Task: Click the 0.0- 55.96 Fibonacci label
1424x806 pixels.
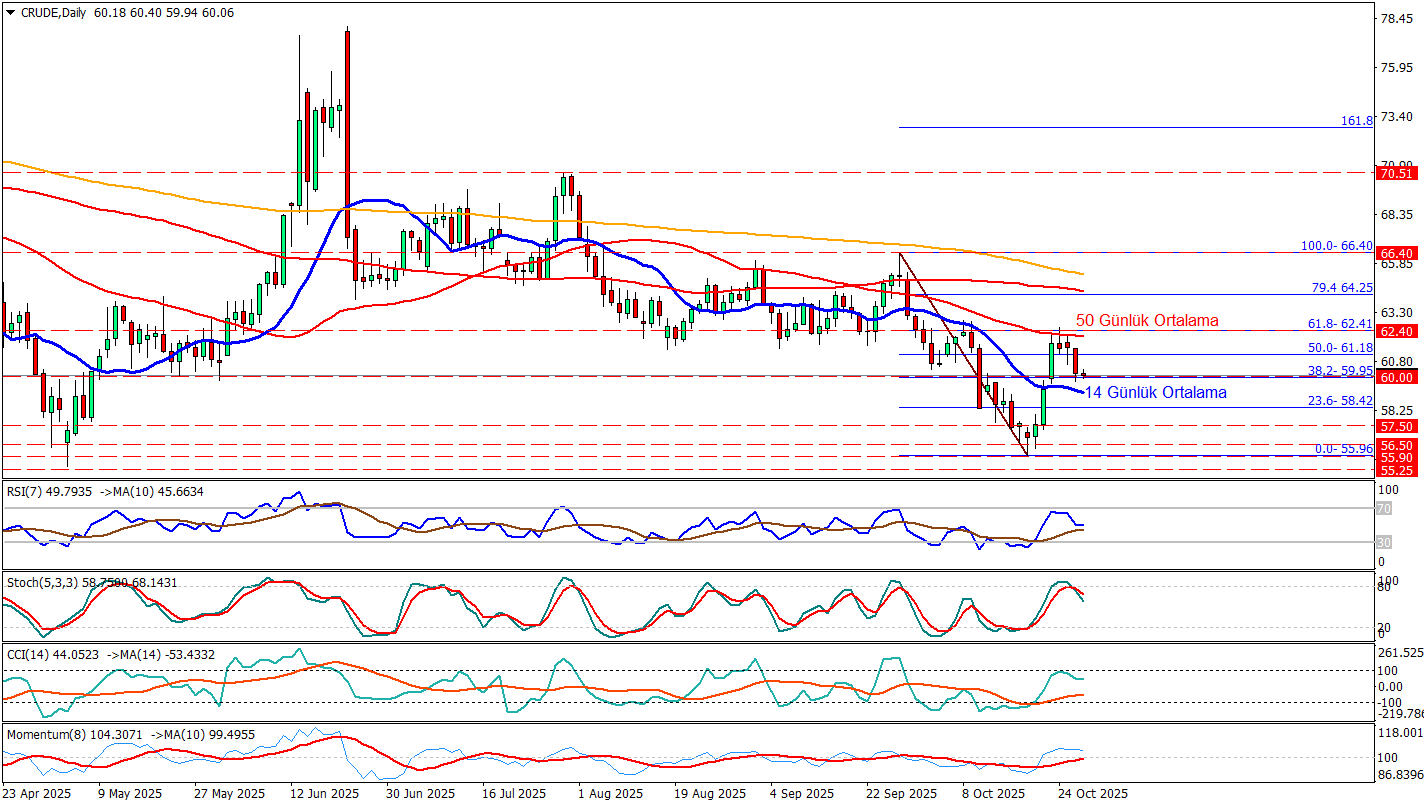Action: 1341,449
